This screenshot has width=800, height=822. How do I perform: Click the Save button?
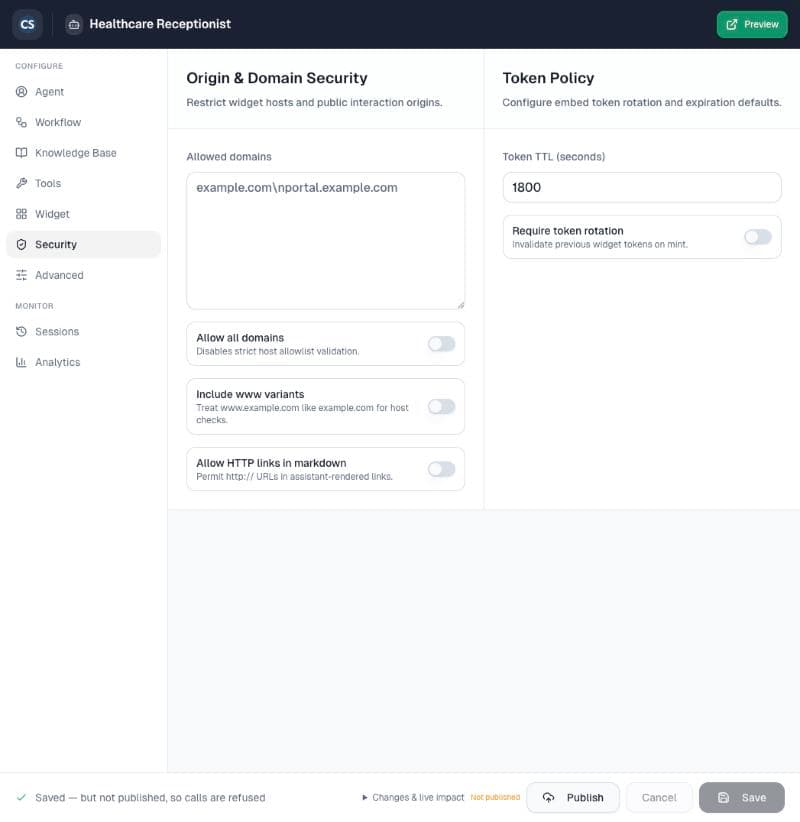(741, 797)
